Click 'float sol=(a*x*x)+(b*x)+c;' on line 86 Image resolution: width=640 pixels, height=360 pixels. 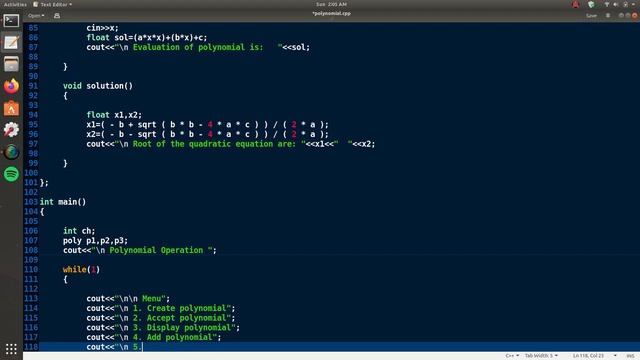click(x=147, y=38)
